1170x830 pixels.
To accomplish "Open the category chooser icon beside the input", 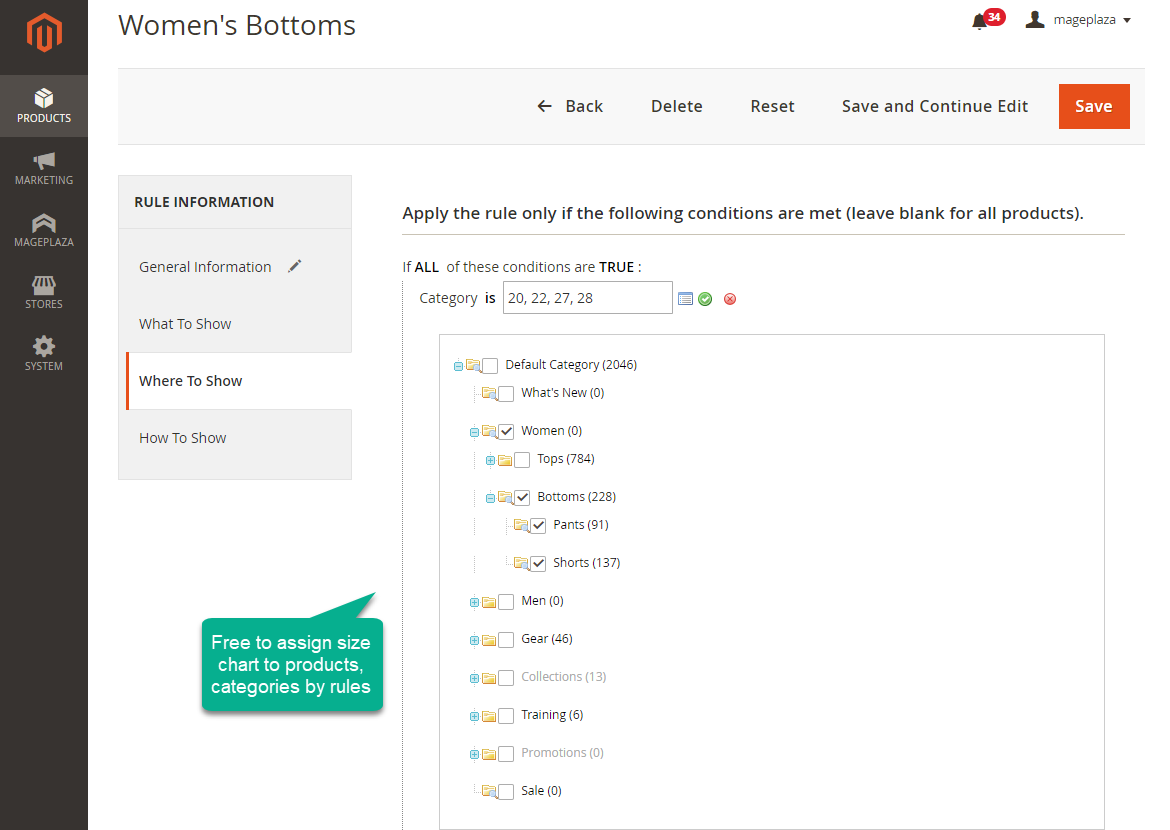I will (x=685, y=298).
